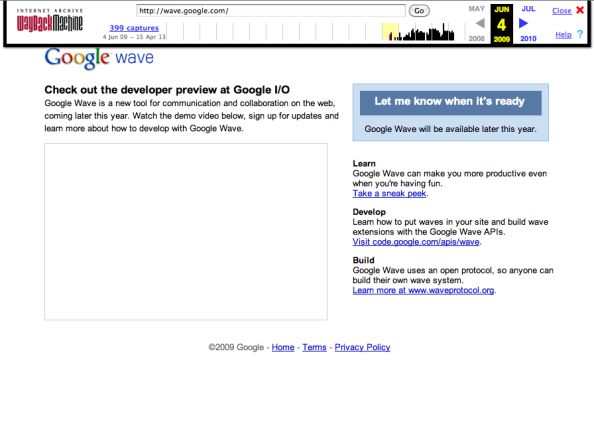The image size is (594, 447).
Task: Click the Develop section heading
Action: click(369, 212)
